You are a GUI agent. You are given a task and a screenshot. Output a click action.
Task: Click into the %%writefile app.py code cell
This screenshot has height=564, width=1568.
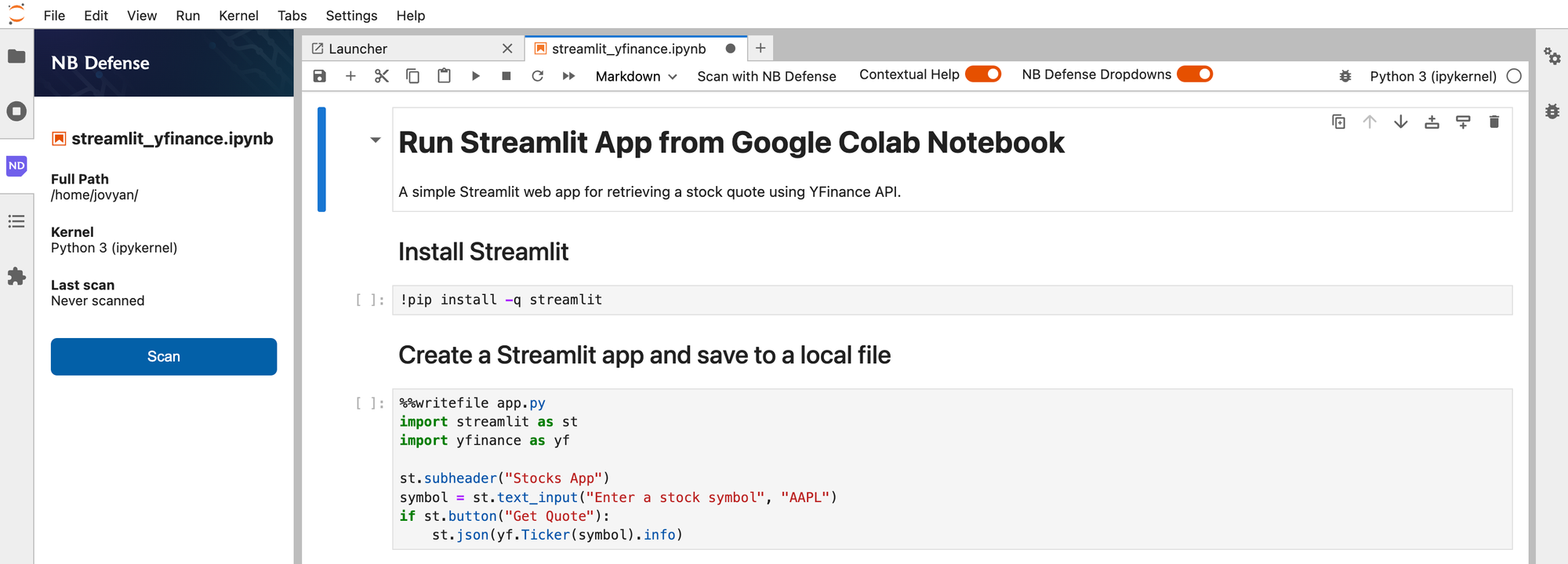[x=952, y=469]
